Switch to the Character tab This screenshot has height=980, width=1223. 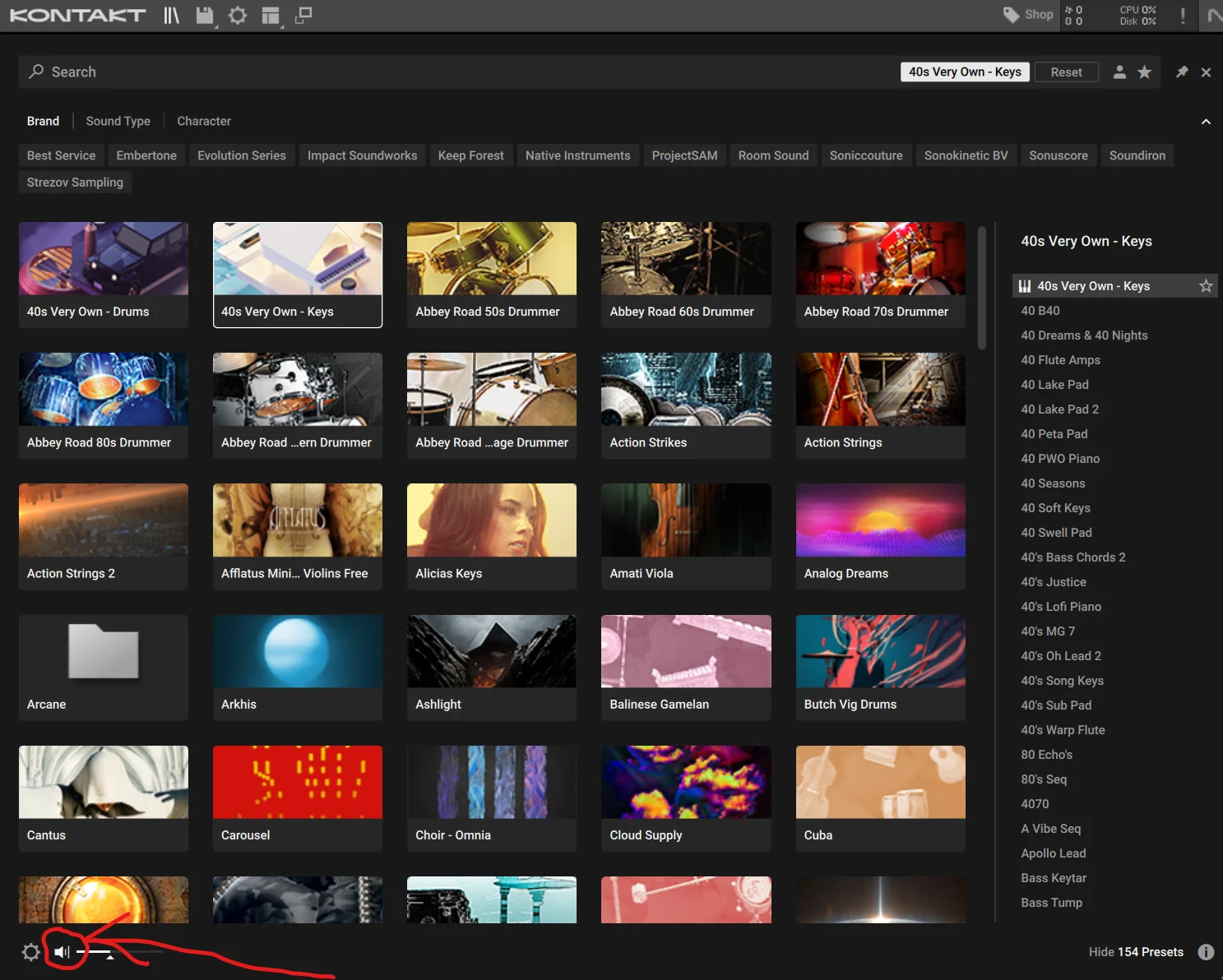[x=204, y=121]
